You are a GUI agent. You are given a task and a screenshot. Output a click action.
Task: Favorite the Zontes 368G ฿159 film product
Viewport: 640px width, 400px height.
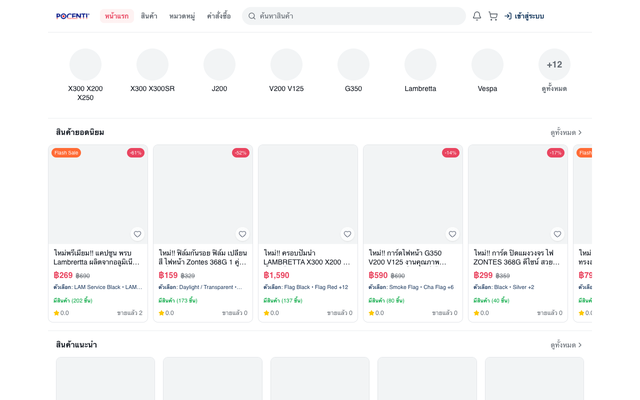[x=242, y=234]
